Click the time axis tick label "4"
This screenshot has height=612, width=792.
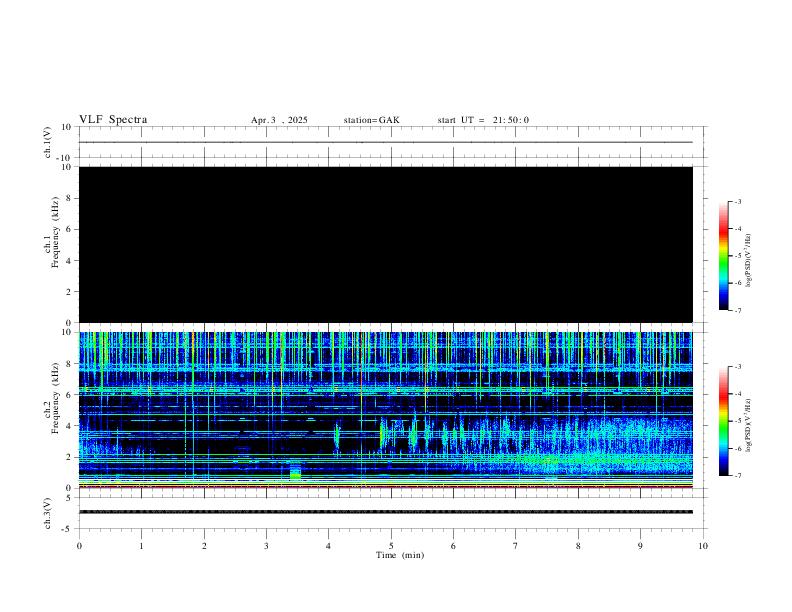329,546
